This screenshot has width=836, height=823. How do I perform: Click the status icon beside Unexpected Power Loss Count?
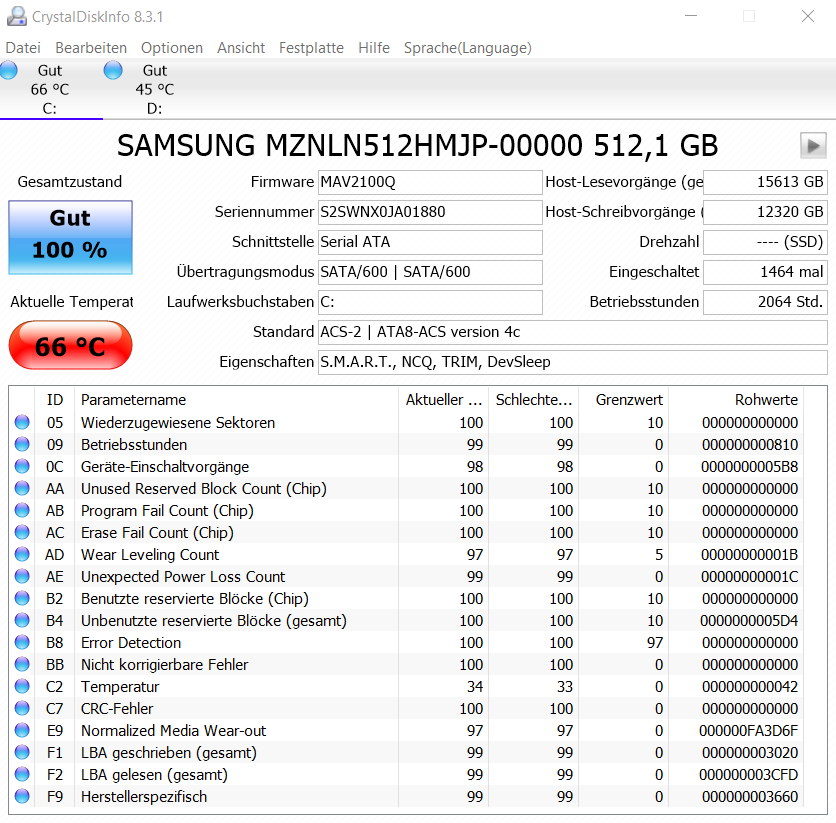(21, 577)
